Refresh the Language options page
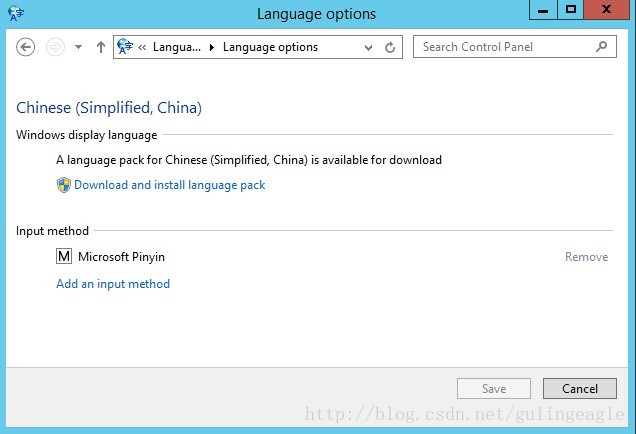The image size is (636, 434). (x=390, y=47)
